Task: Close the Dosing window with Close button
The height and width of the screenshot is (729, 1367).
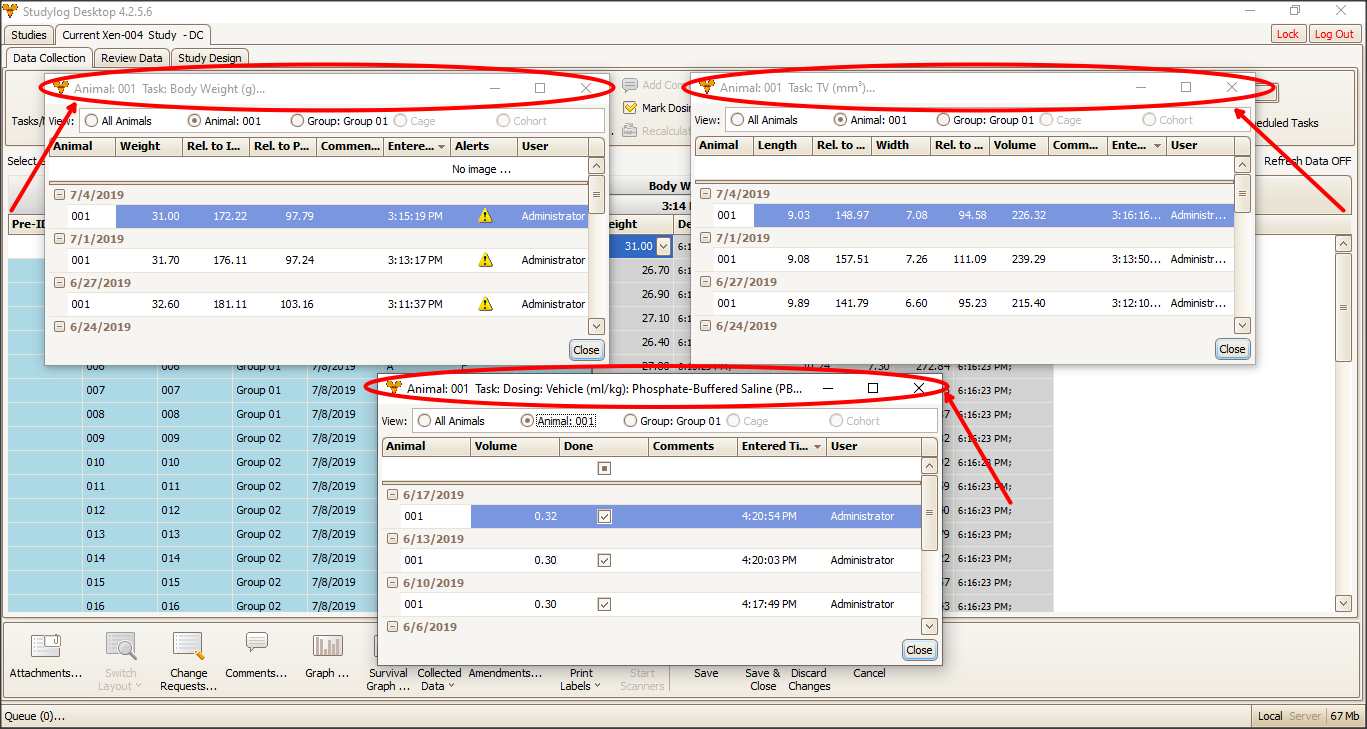Action: 919,650
